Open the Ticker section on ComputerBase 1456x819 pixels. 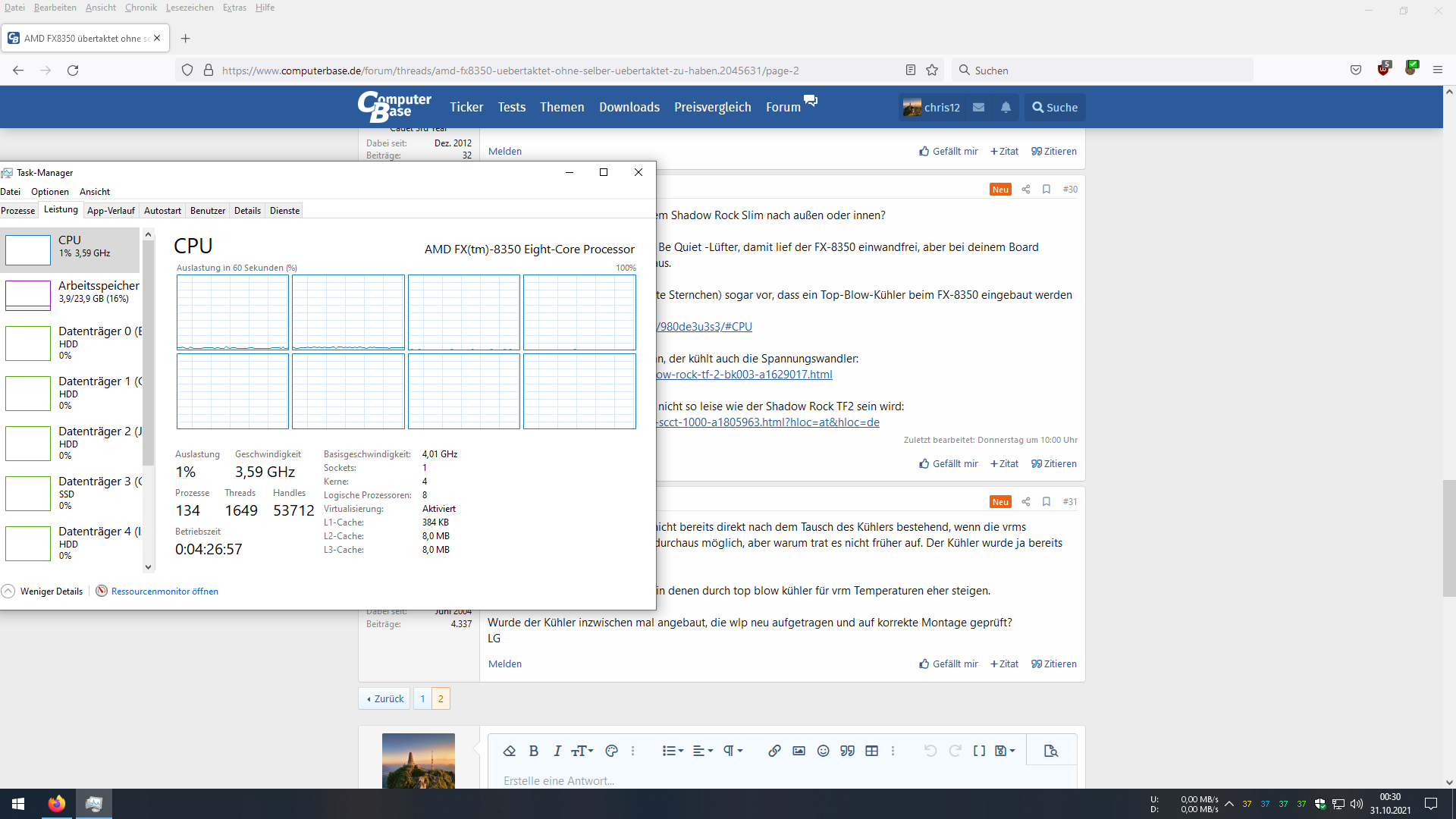(x=466, y=107)
